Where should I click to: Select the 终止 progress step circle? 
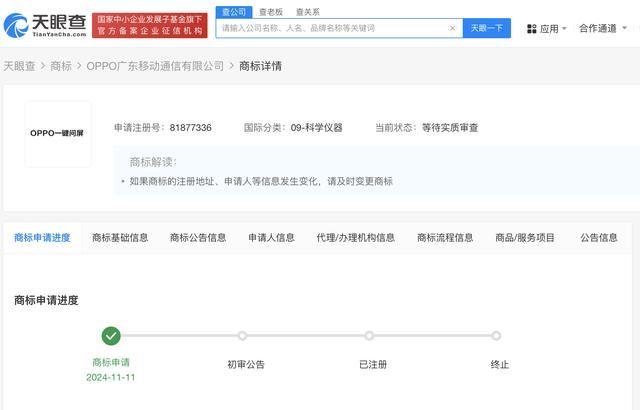(496, 336)
